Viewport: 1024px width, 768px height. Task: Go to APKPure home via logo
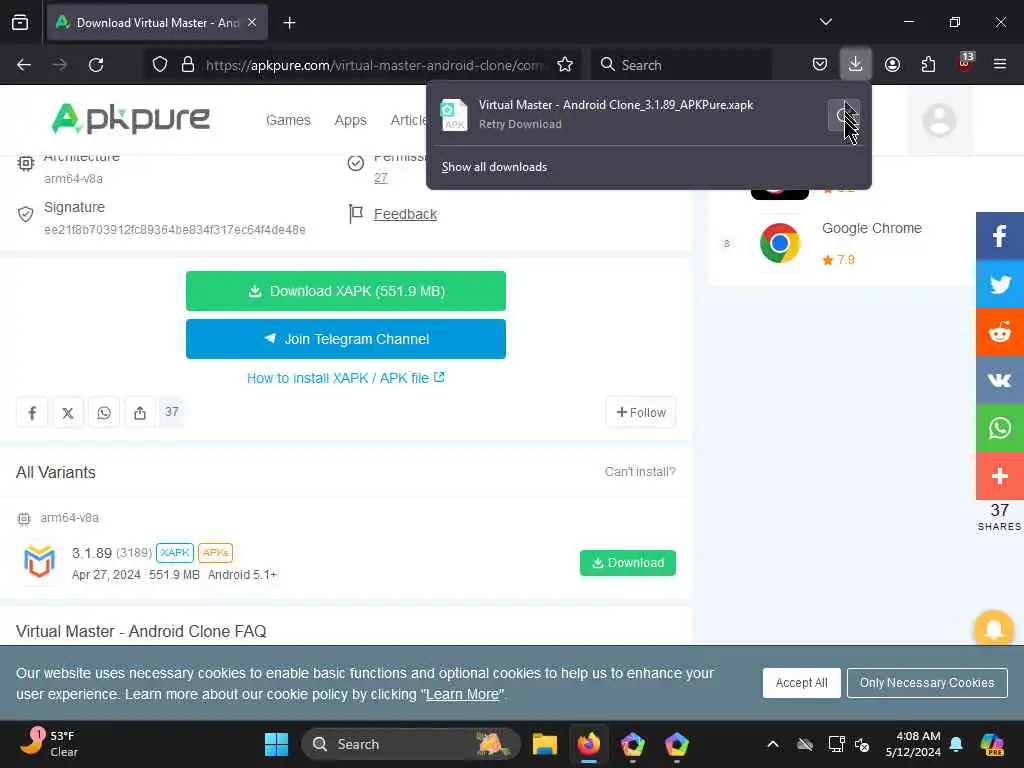coord(131,119)
